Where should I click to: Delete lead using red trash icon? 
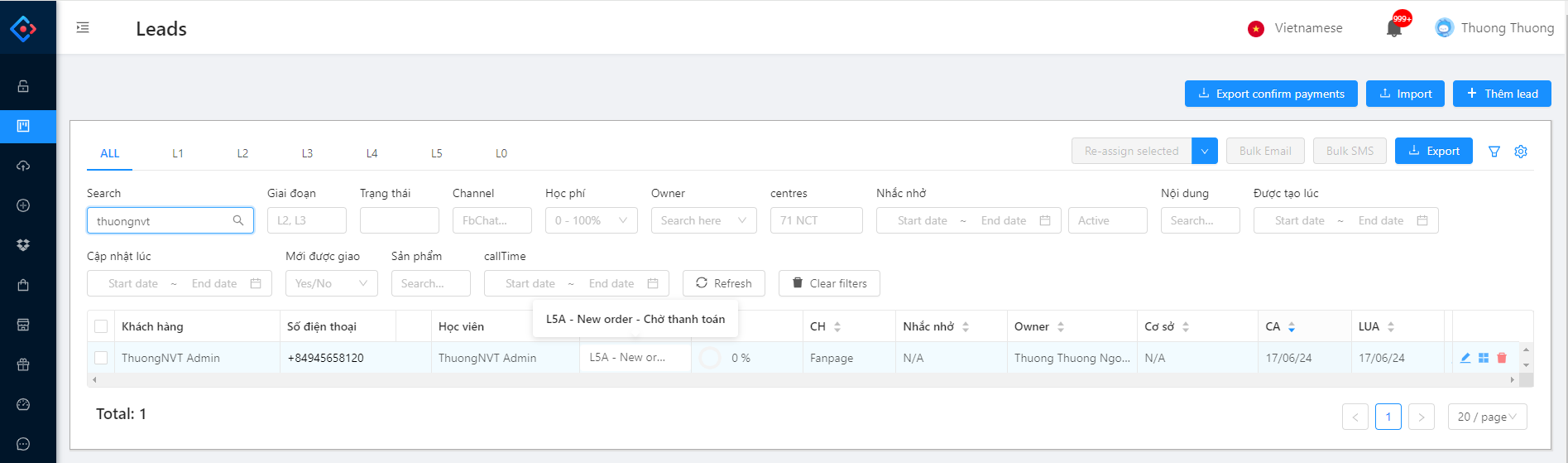tap(1502, 358)
